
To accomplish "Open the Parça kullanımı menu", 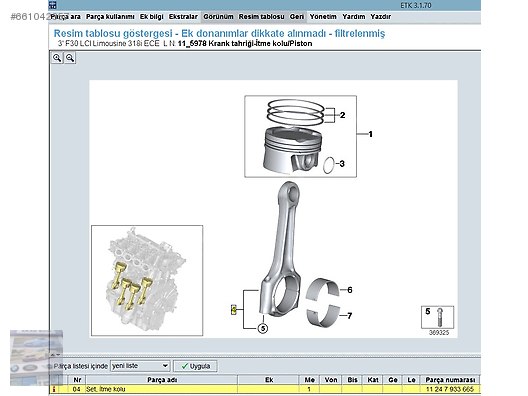I will (110, 17).
